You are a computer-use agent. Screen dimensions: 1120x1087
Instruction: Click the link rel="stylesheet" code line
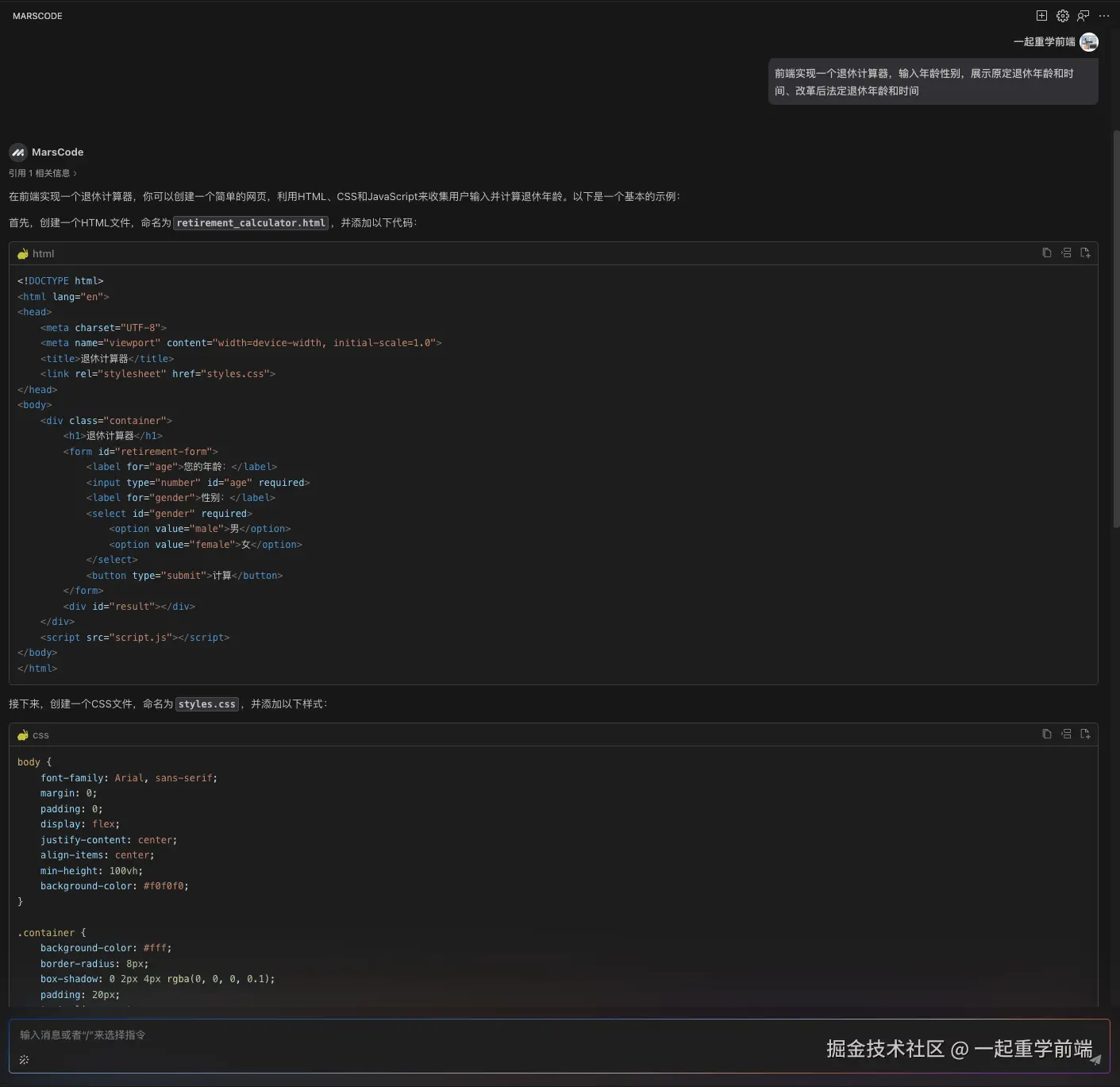click(158, 374)
